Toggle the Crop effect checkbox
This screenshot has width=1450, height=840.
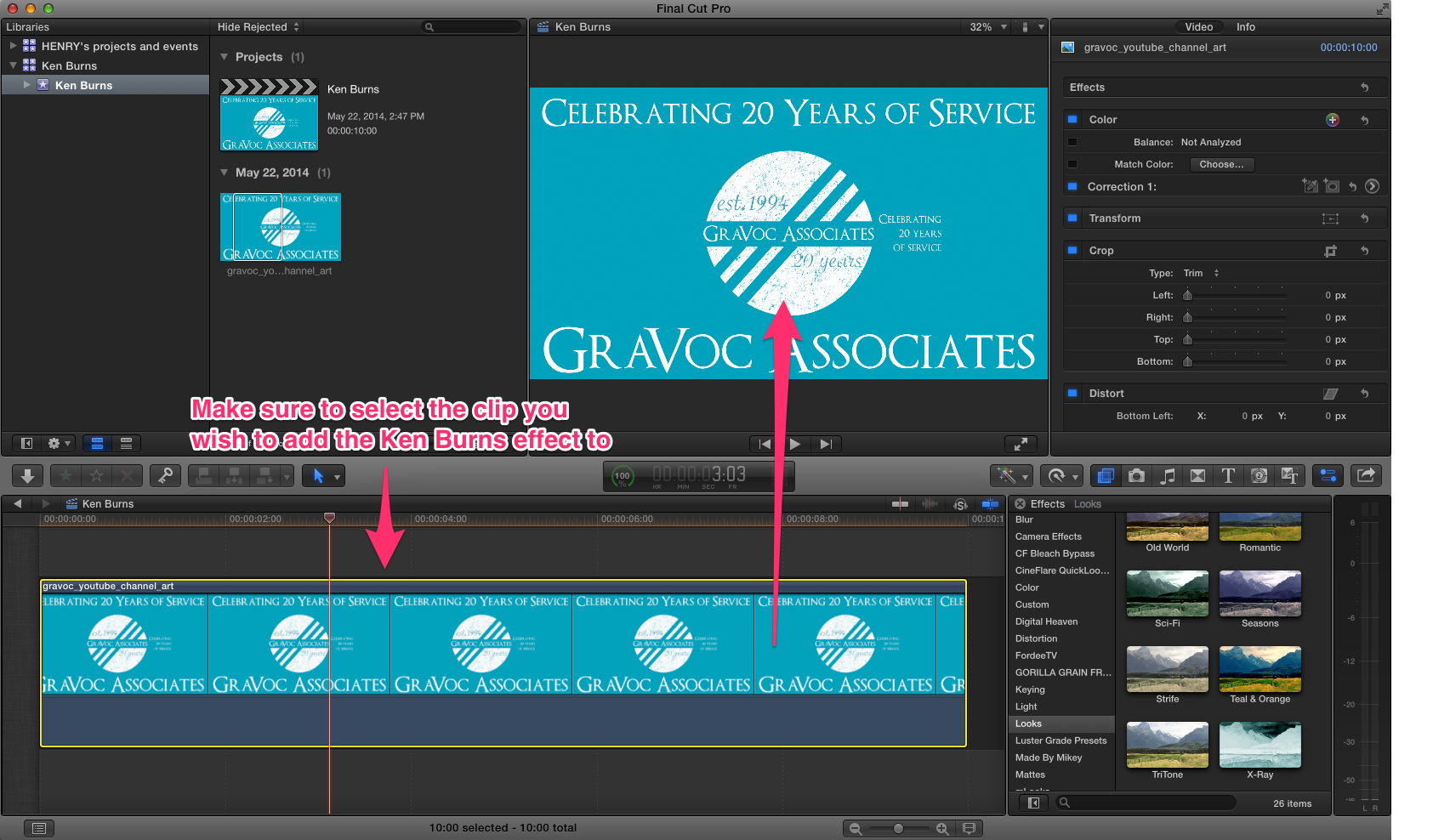click(1072, 250)
